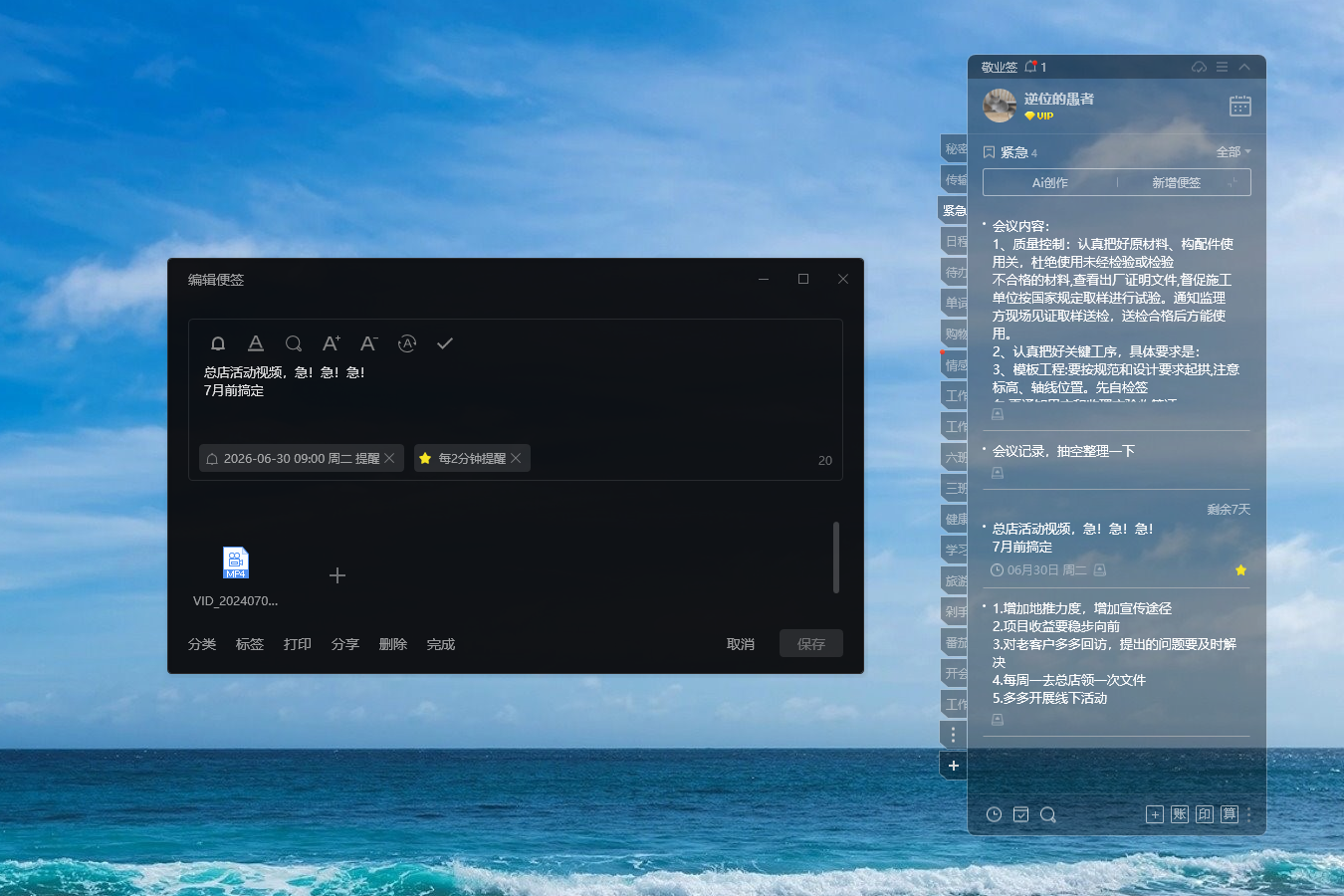1344x896 pixels.
Task: Click the attachment area vertical scrollbar
Action: coord(836,558)
